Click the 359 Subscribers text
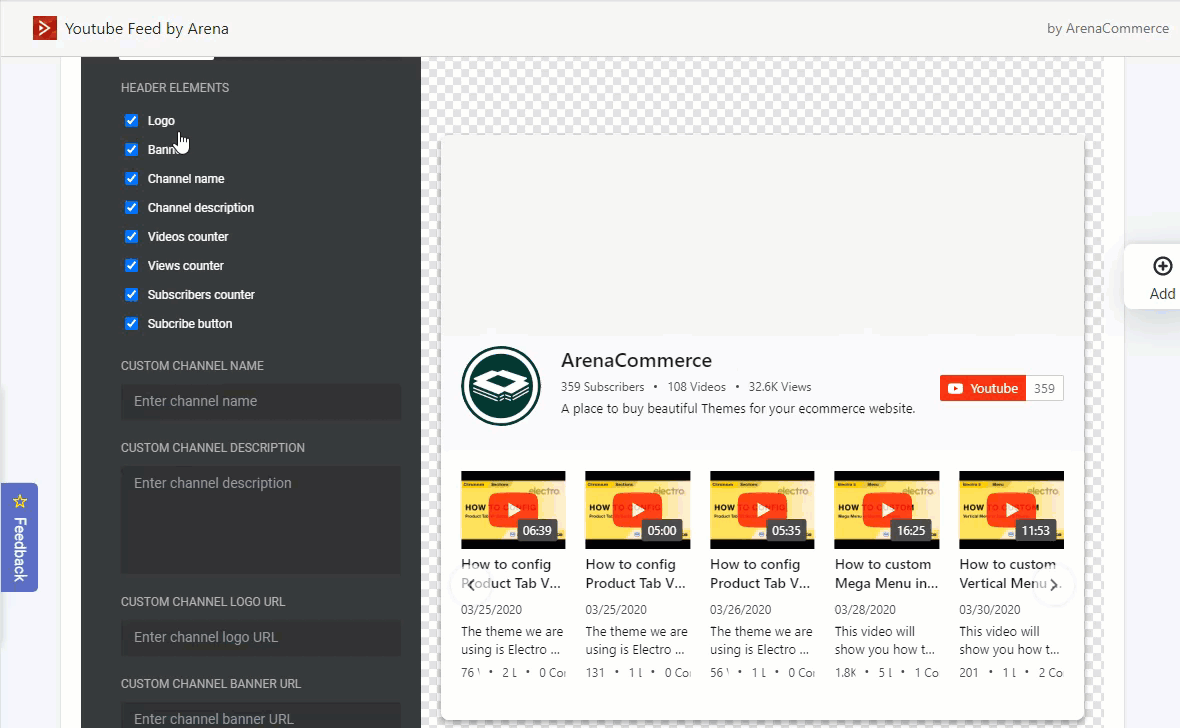 point(602,387)
